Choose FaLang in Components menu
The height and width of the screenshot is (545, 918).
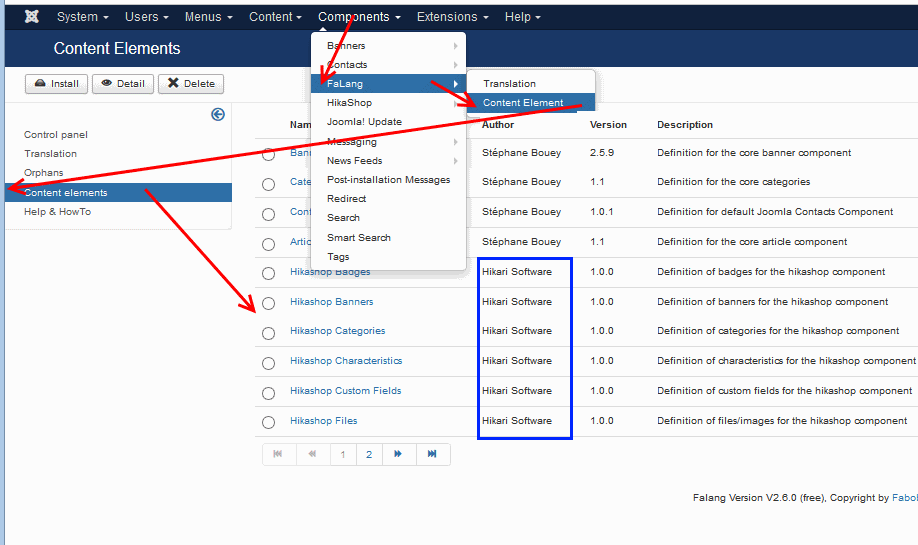point(388,84)
